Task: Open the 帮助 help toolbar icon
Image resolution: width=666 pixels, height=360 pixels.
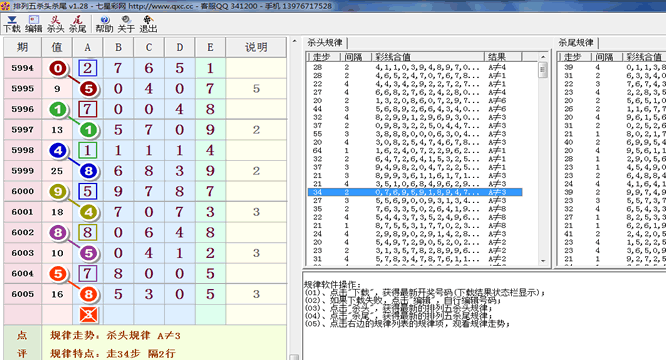Action: (104, 24)
